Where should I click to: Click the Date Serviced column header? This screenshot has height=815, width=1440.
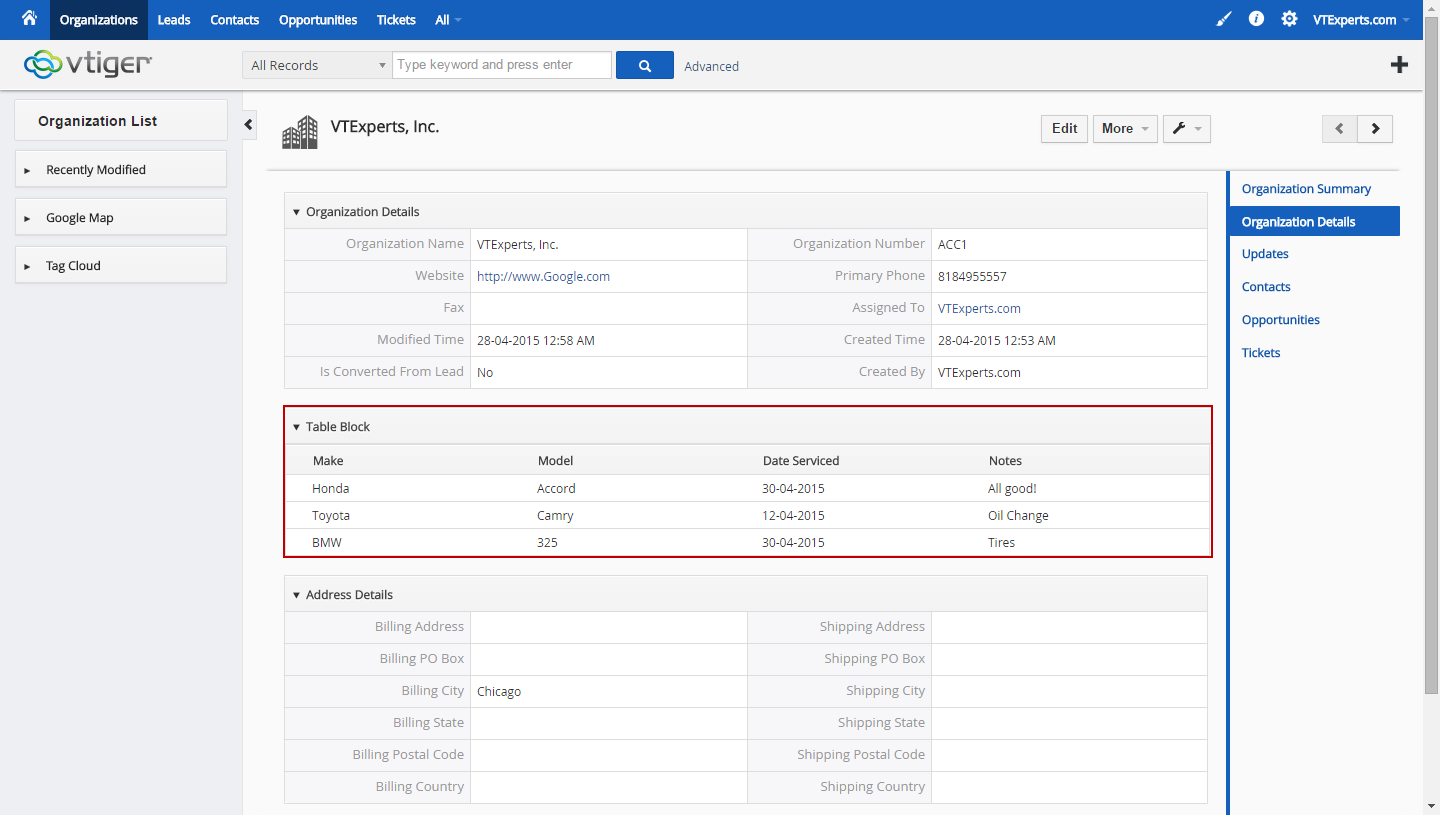pos(801,461)
